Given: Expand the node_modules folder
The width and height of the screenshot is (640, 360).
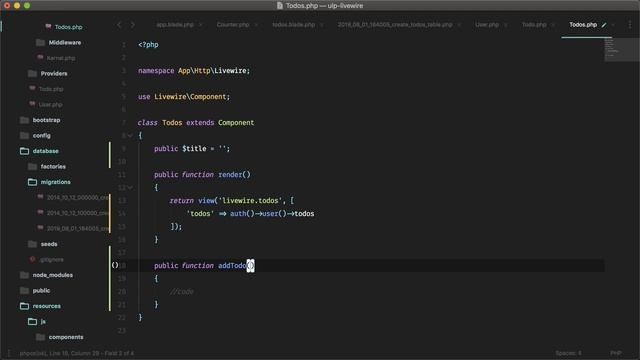Looking at the screenshot, I should pos(53,275).
